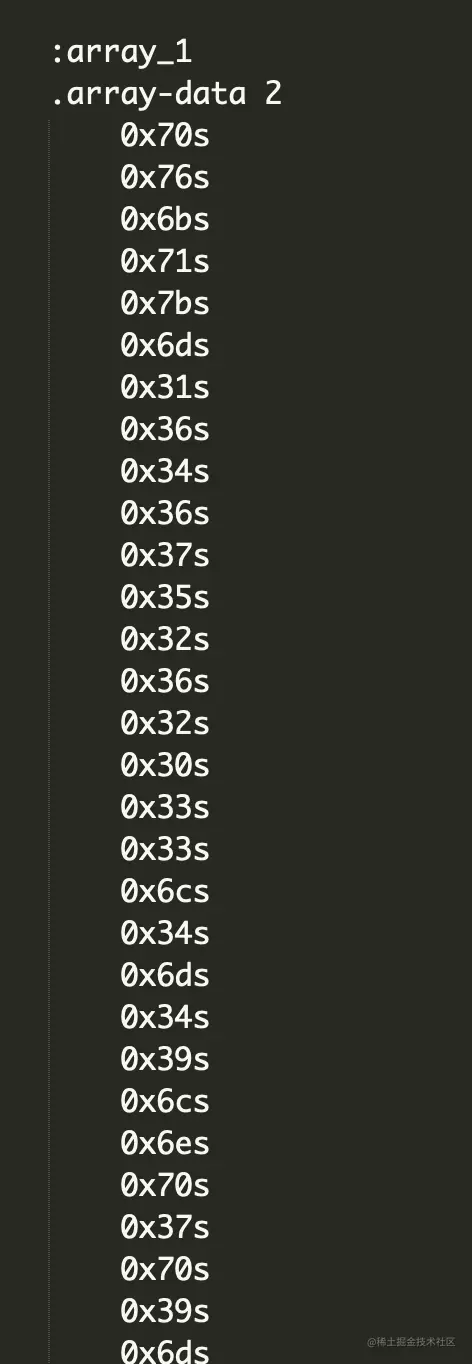
Task: Click the 0x30s value
Action: pos(165,766)
